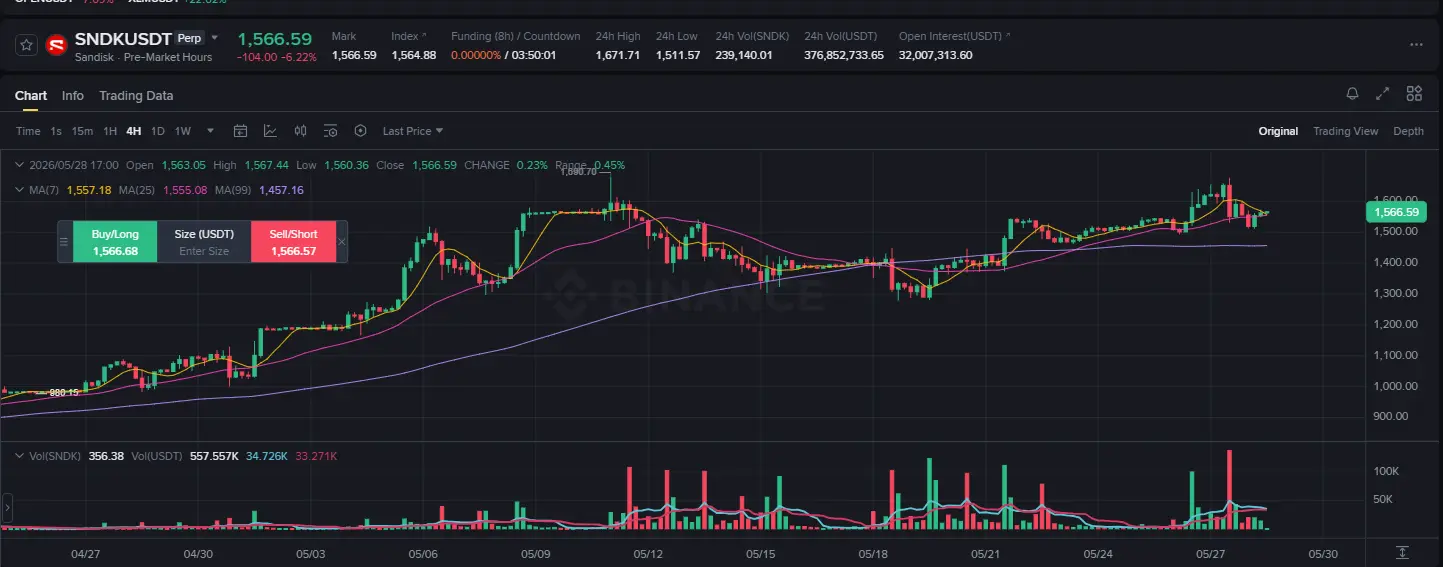Viewport: 1443px width, 567px height.
Task: Open the technical indicators chart icon
Action: (x=270, y=131)
